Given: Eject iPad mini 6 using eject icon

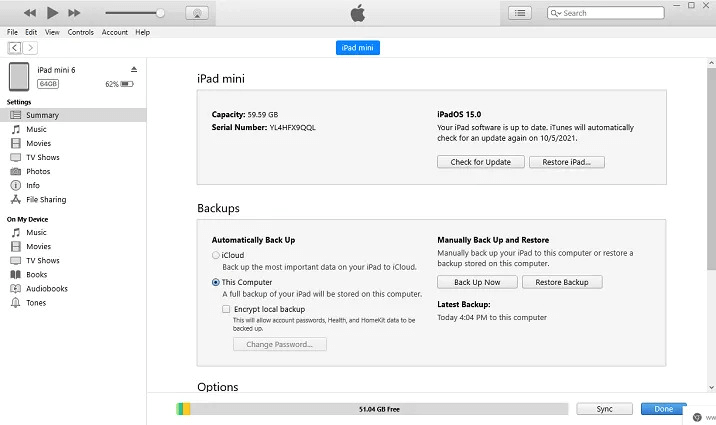Looking at the screenshot, I should [x=134, y=69].
